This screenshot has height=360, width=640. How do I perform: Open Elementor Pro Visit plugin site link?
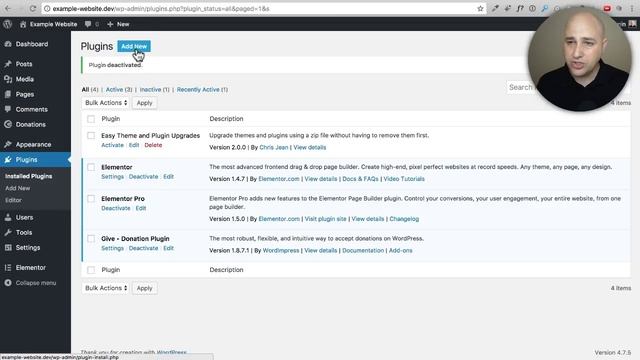(325, 219)
